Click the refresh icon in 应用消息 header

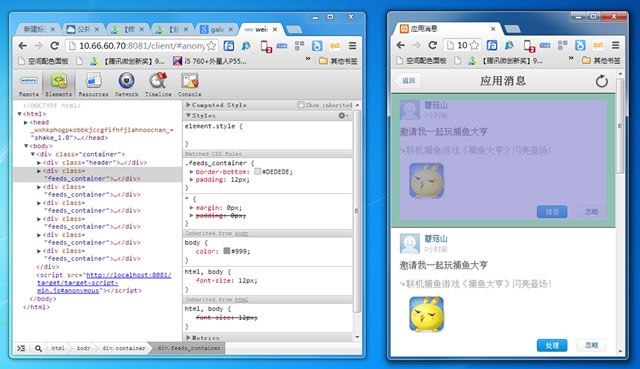pos(601,81)
